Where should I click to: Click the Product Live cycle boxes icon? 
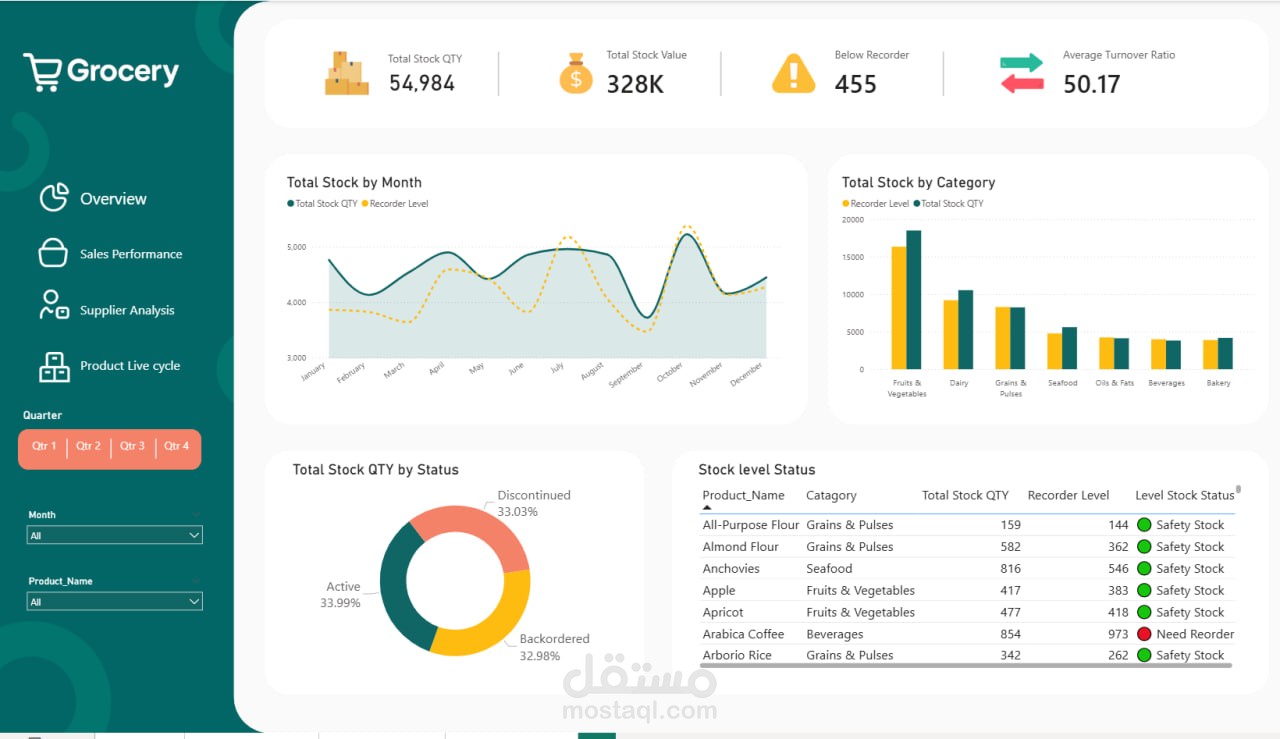pos(54,367)
